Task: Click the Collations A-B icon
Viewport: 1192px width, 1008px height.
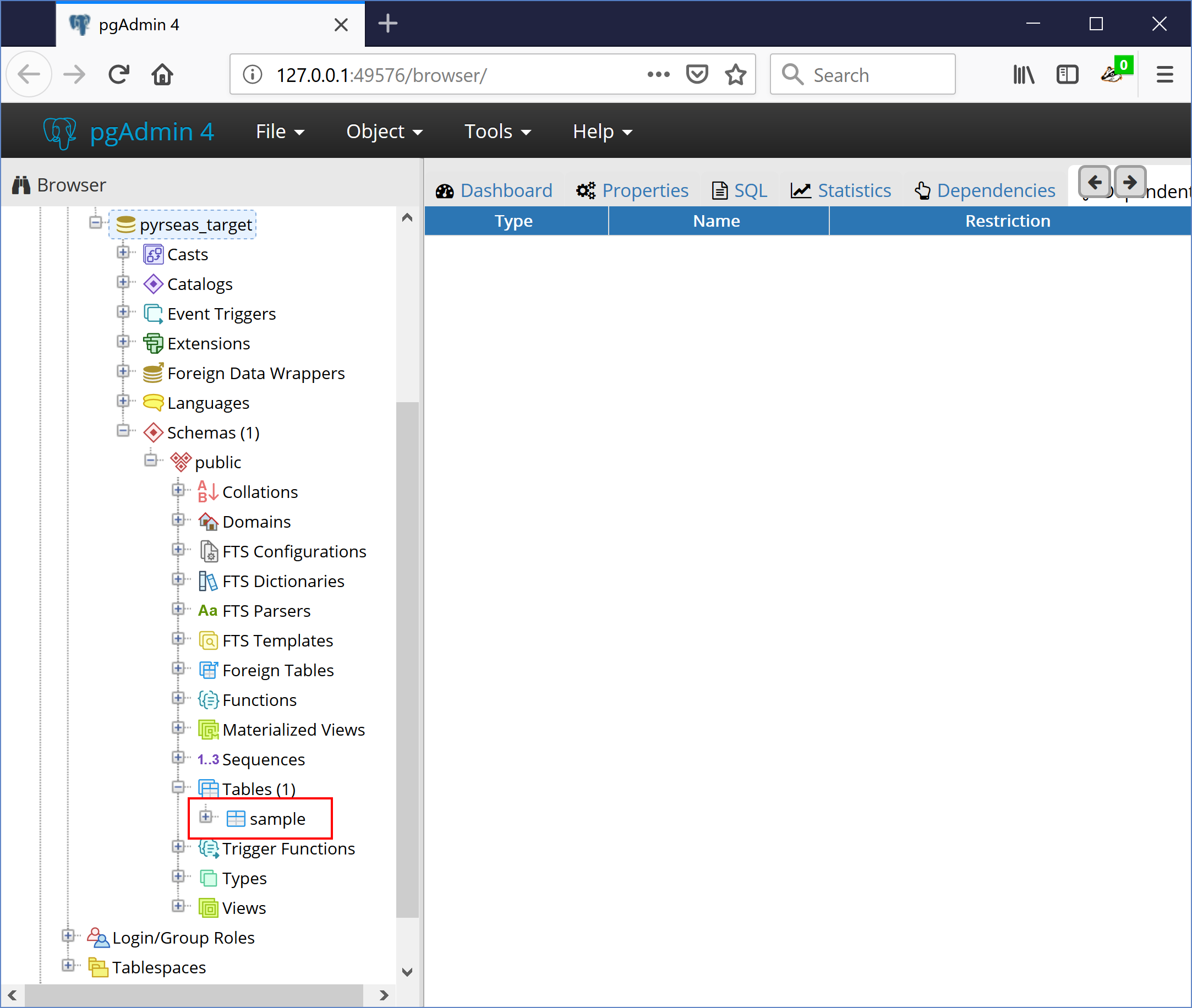Action: (208, 492)
